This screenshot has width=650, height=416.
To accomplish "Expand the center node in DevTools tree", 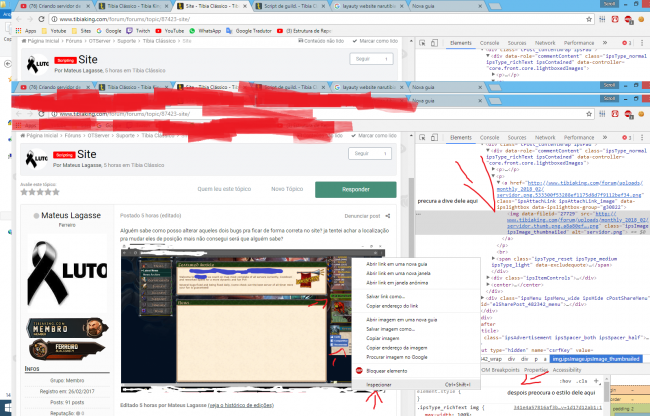I will tap(488, 285).
